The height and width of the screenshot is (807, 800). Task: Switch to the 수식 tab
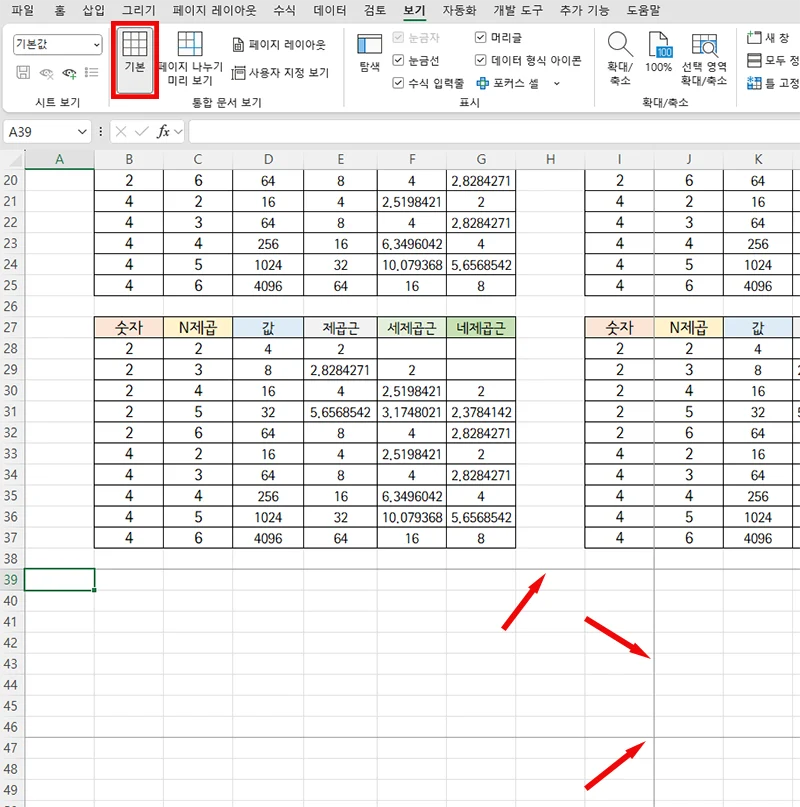[x=285, y=10]
